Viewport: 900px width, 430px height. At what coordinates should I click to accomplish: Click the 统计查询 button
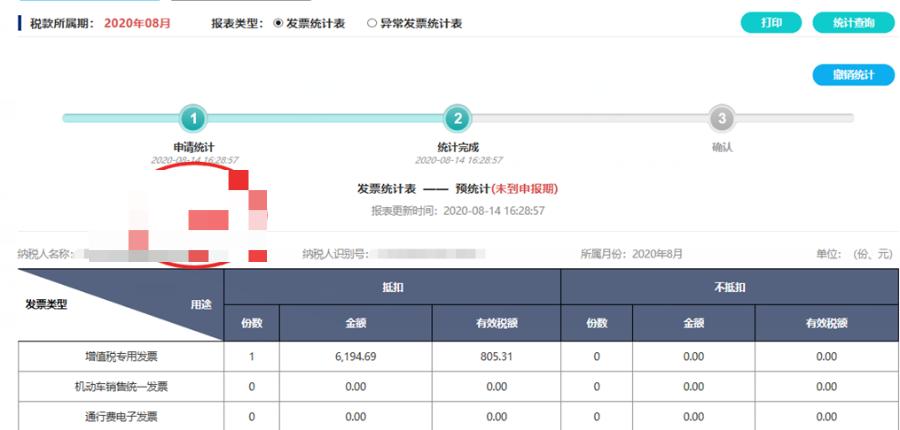[854, 23]
